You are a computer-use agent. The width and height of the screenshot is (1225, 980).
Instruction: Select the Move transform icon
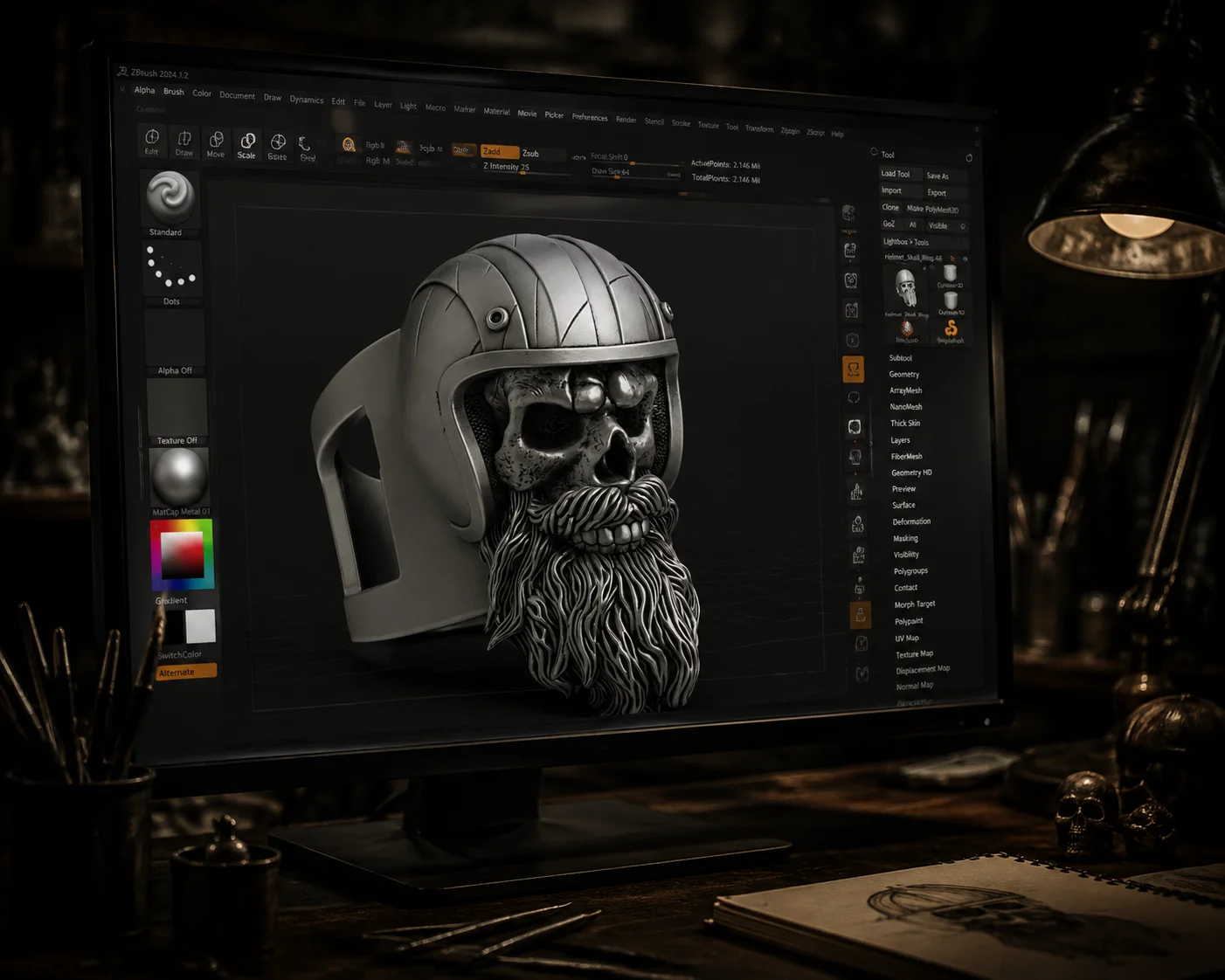216,144
